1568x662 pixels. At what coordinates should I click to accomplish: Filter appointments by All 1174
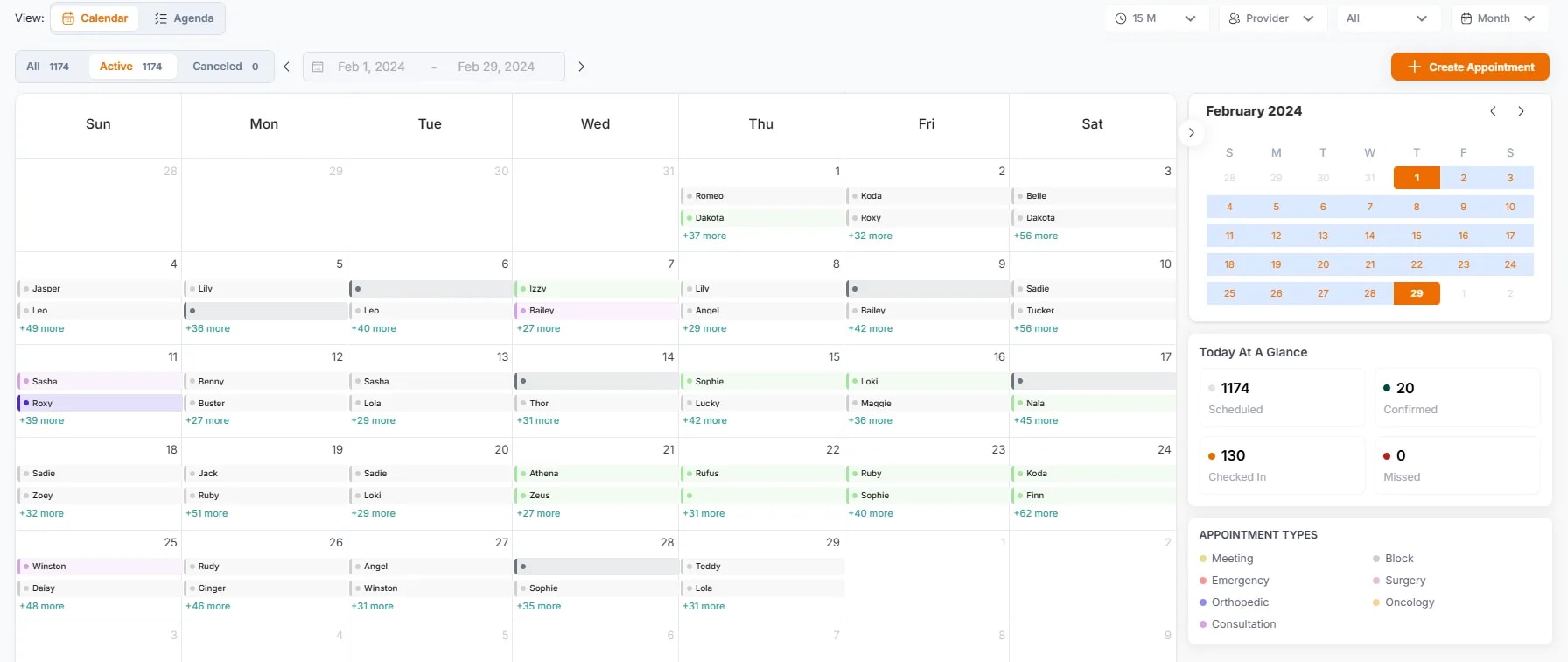pyautogui.click(x=48, y=67)
